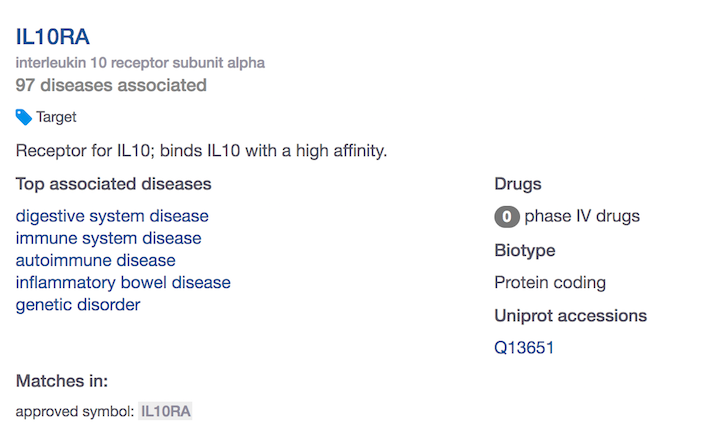The height and width of the screenshot is (430, 710).
Task: Click the 0 phase IV drugs badge
Action: [507, 216]
